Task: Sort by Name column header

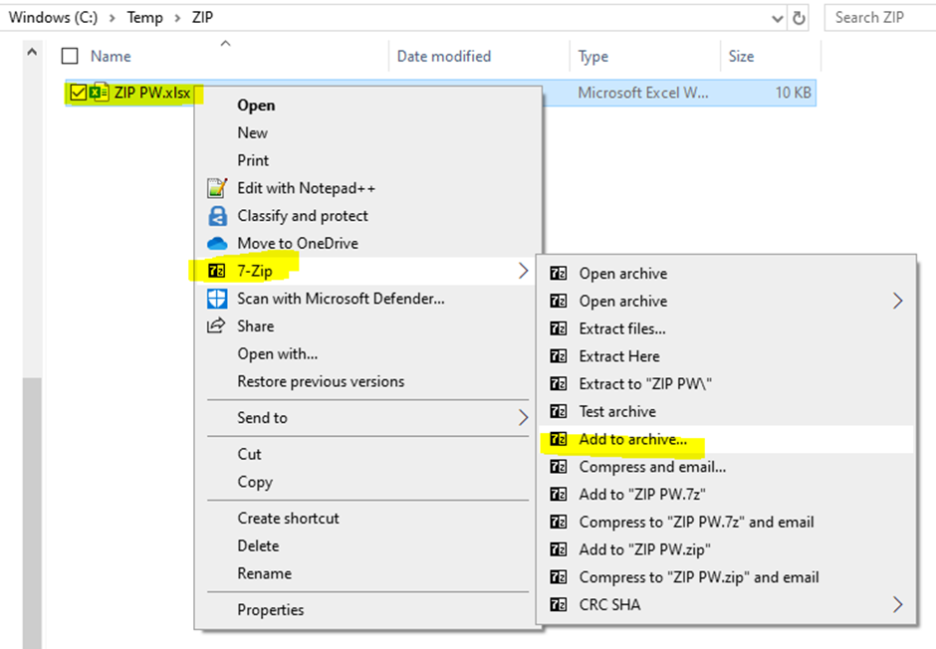Action: pyautogui.click(x=110, y=56)
